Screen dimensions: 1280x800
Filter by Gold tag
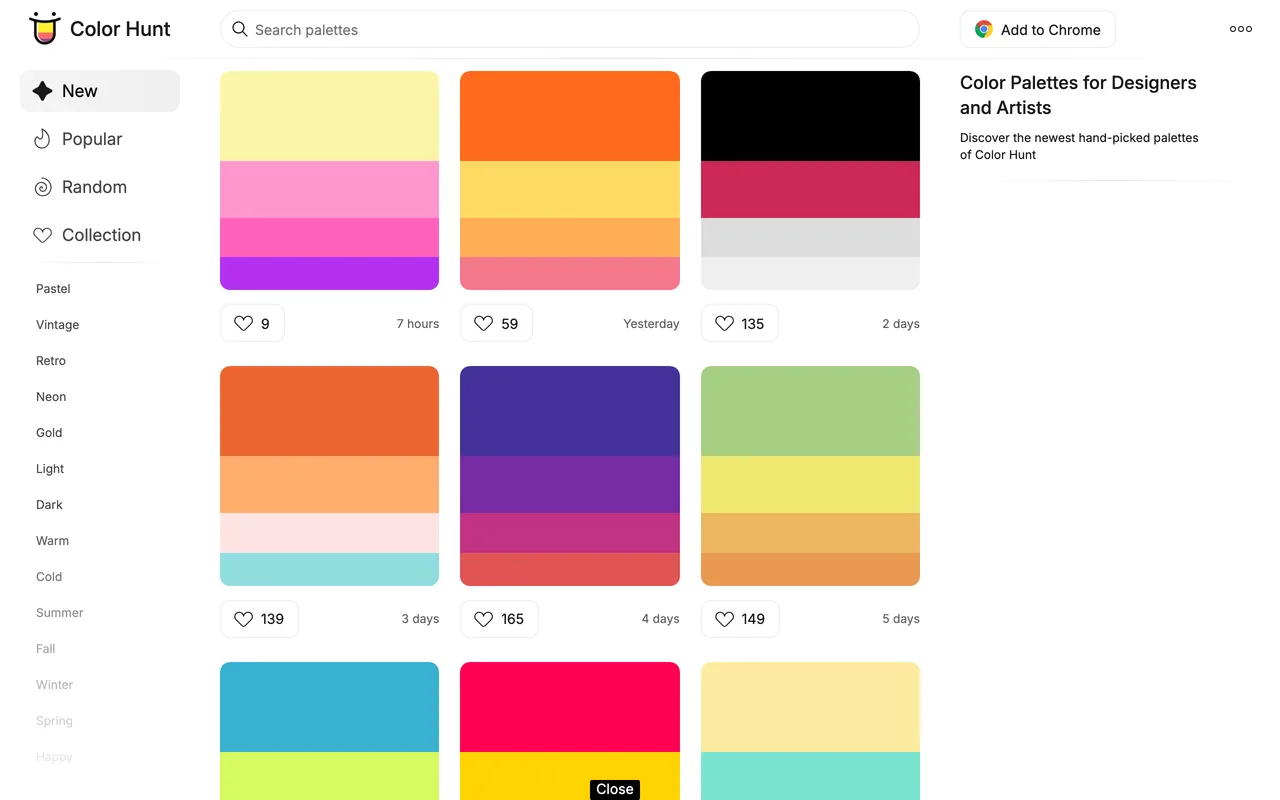coord(49,432)
